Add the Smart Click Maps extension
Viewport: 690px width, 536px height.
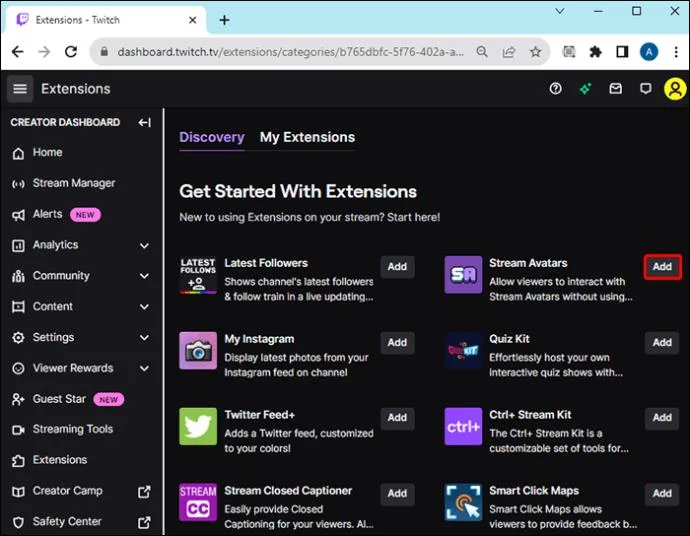(x=662, y=494)
